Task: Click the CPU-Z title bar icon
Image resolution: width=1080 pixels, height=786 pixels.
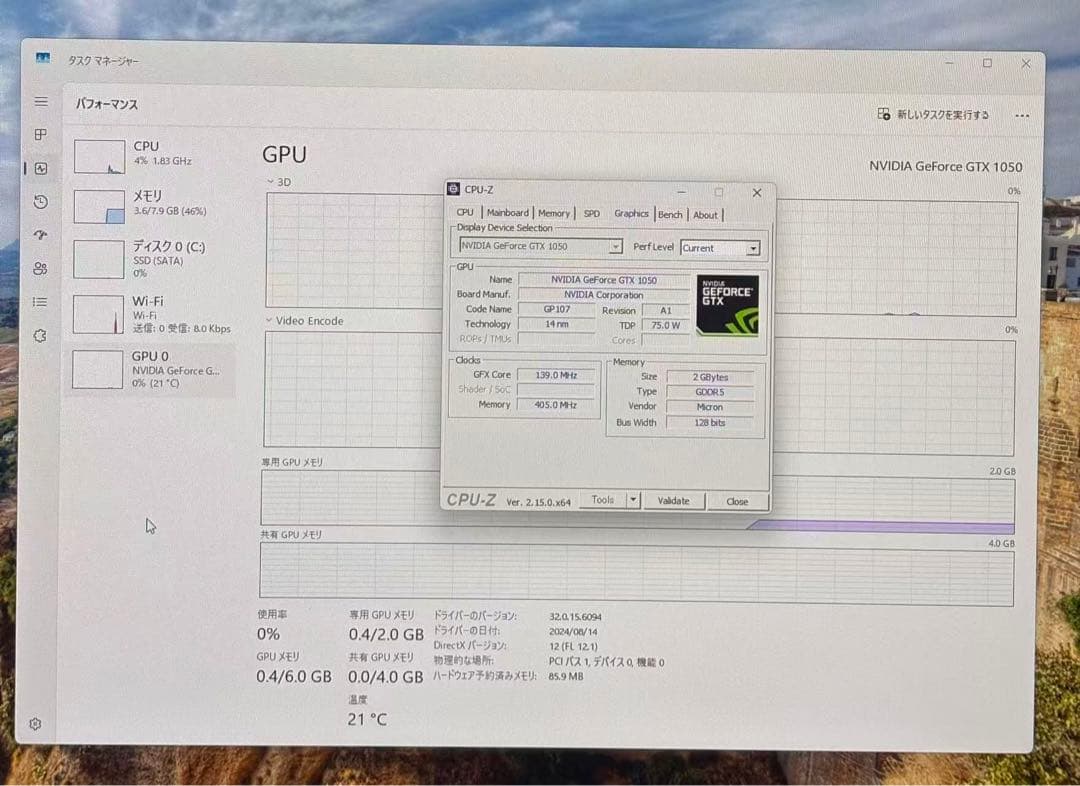Action: (x=453, y=189)
